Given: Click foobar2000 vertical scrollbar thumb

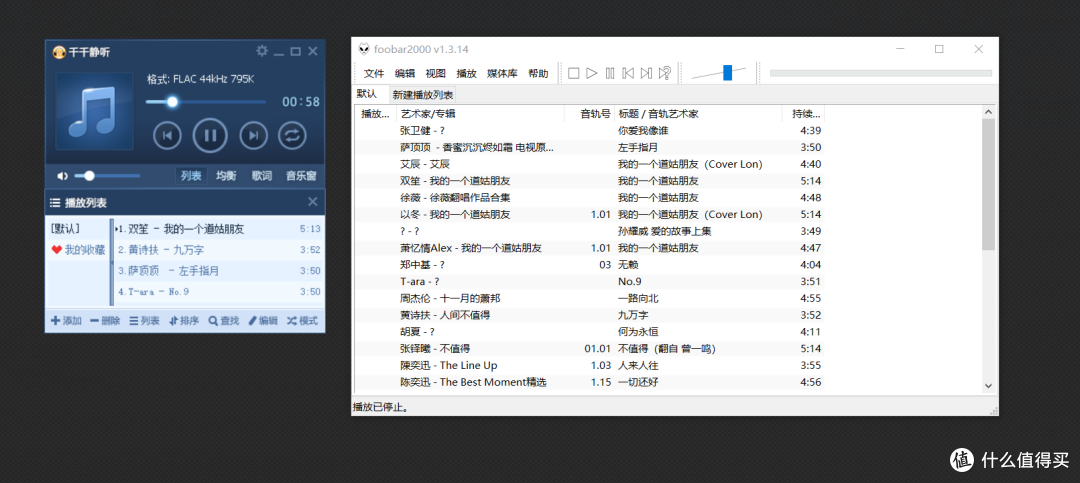Looking at the screenshot, I should (988, 184).
